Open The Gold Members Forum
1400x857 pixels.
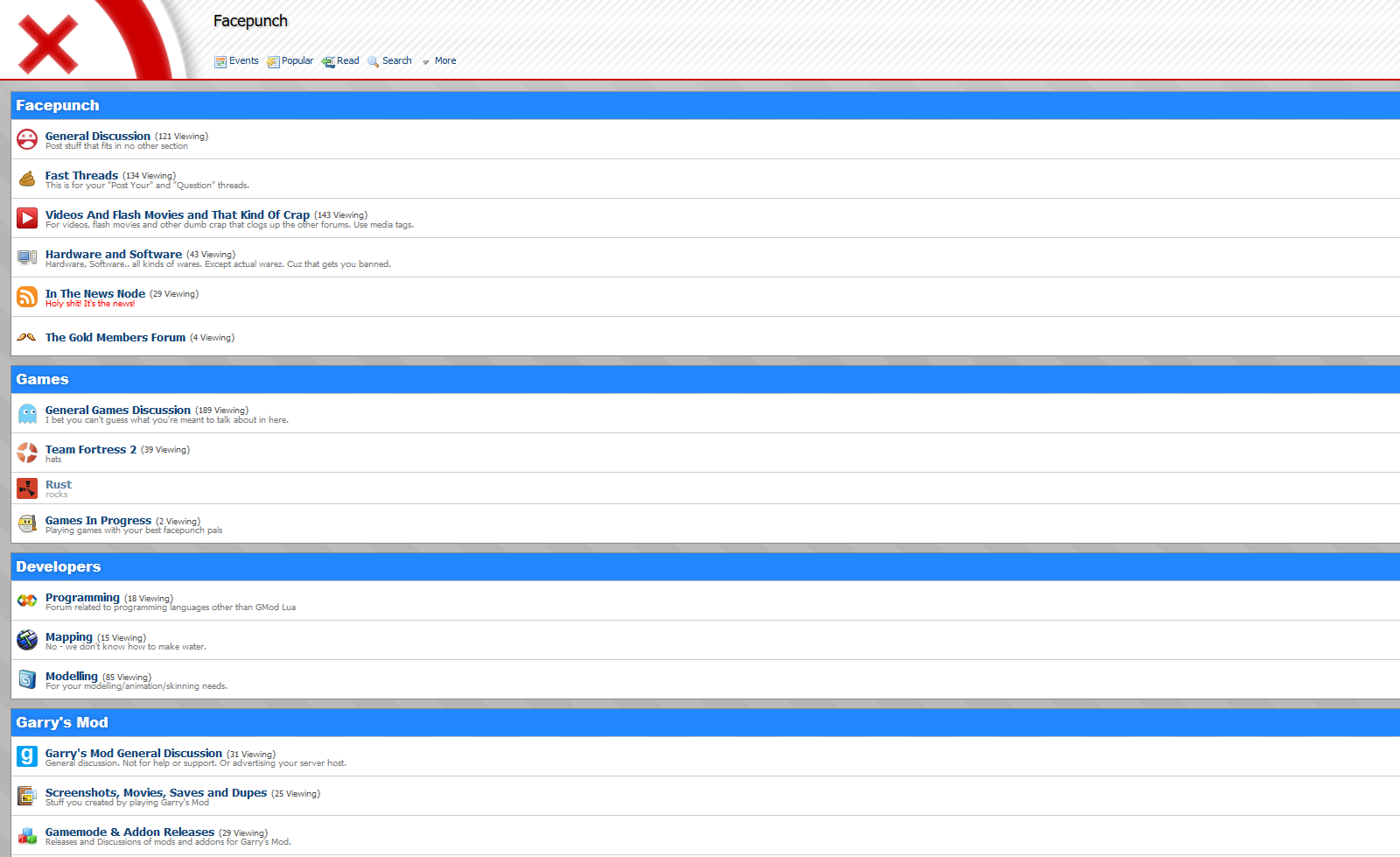pos(115,337)
